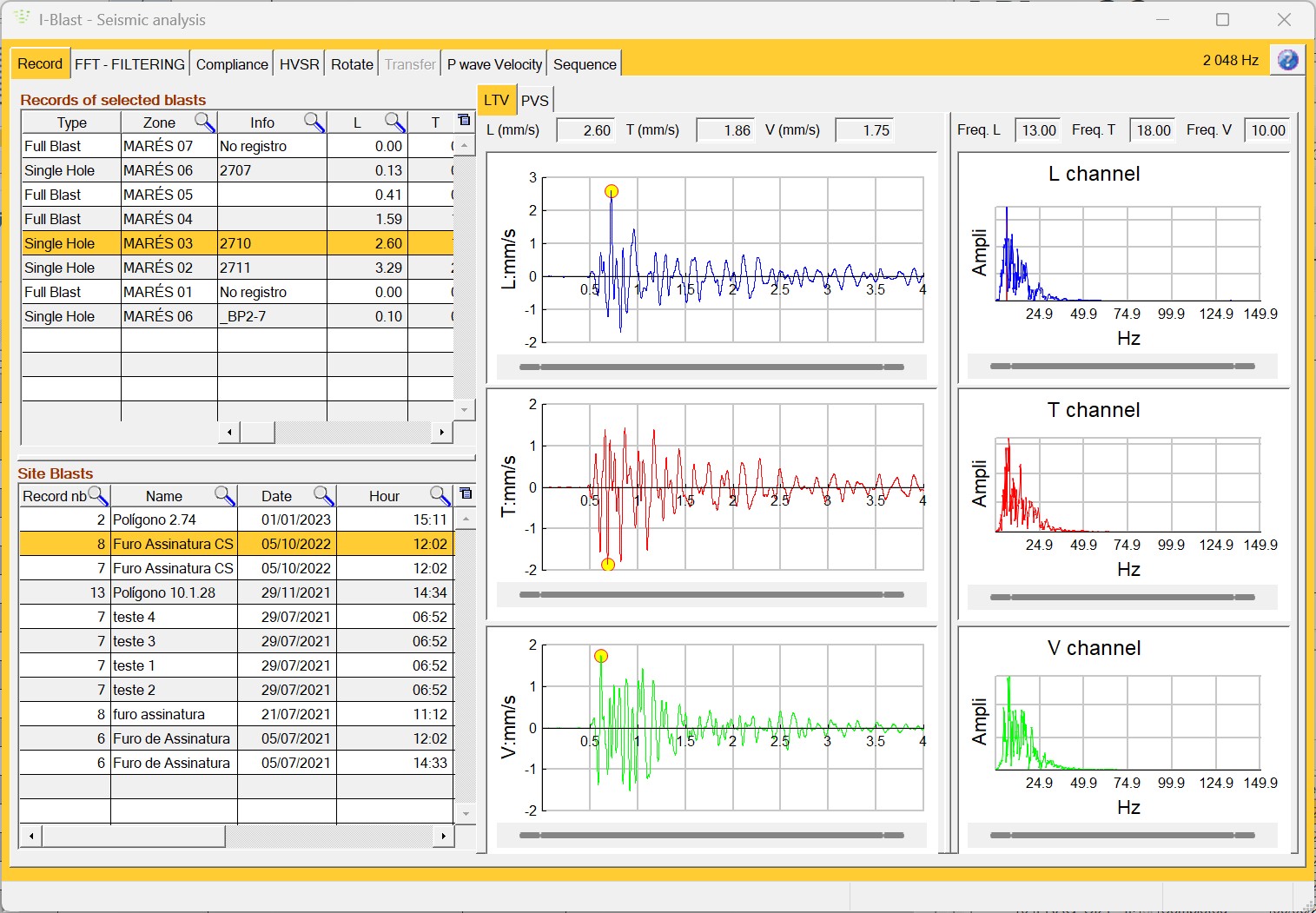Image resolution: width=1316 pixels, height=913 pixels.
Task: Click inside the Freq. L value field
Action: coord(1038,129)
